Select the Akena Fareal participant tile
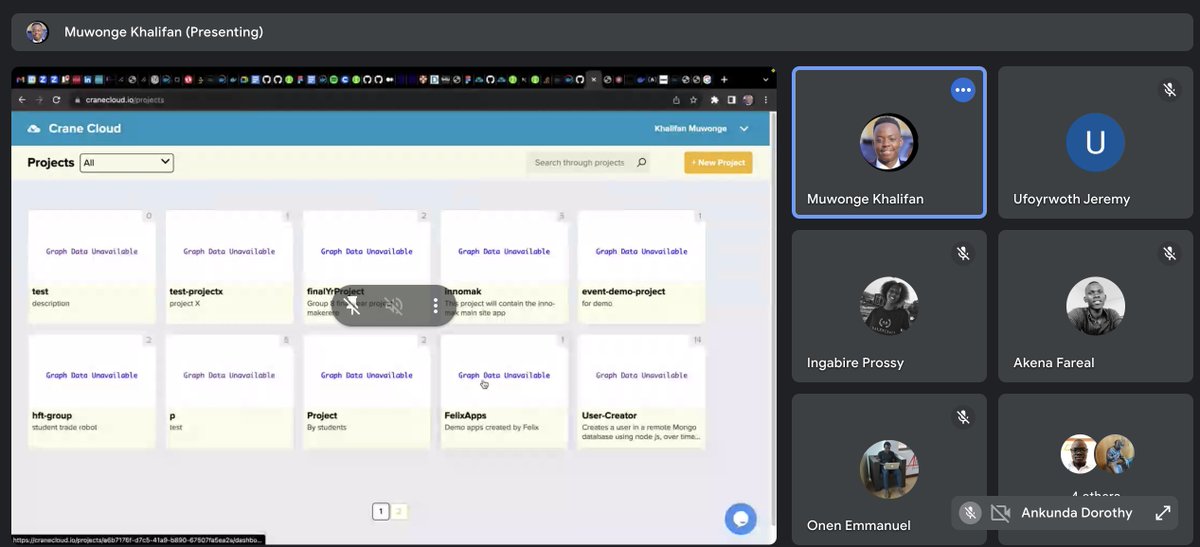The height and width of the screenshot is (547, 1200). point(1096,305)
